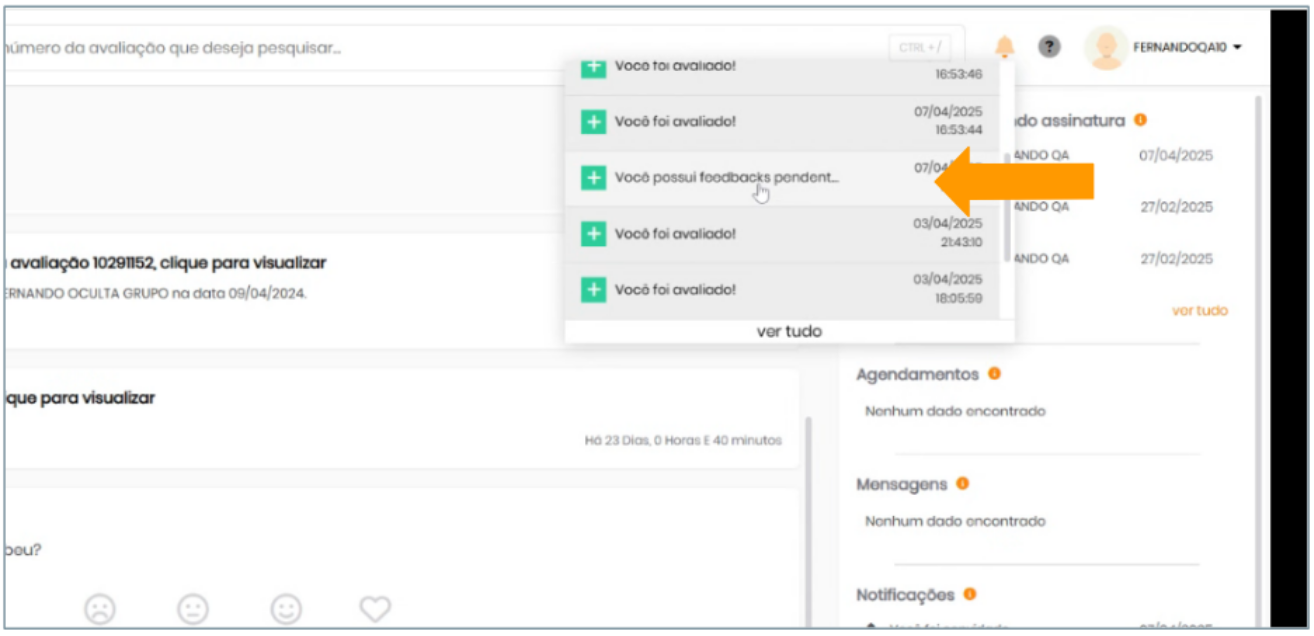Screen dimensions: 1314x636
Task: Open the 'Você possui feedbacks pendentes' notification
Action: point(727,178)
